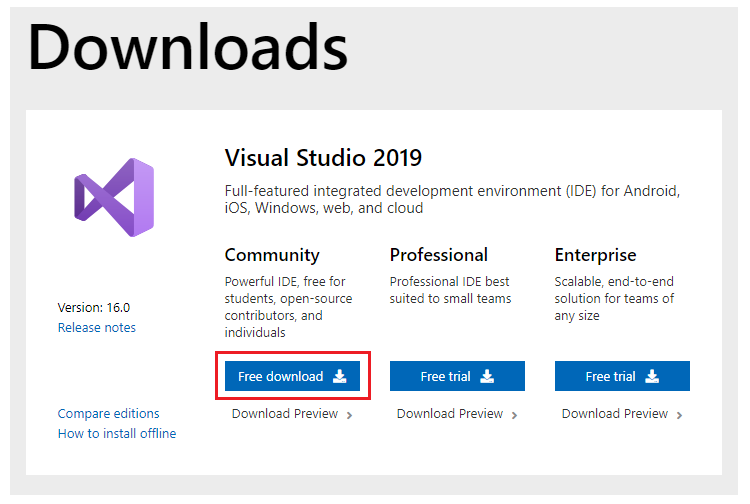This screenshot has width=750, height=504.
Task: Select the Community edition heading
Action: (272, 255)
